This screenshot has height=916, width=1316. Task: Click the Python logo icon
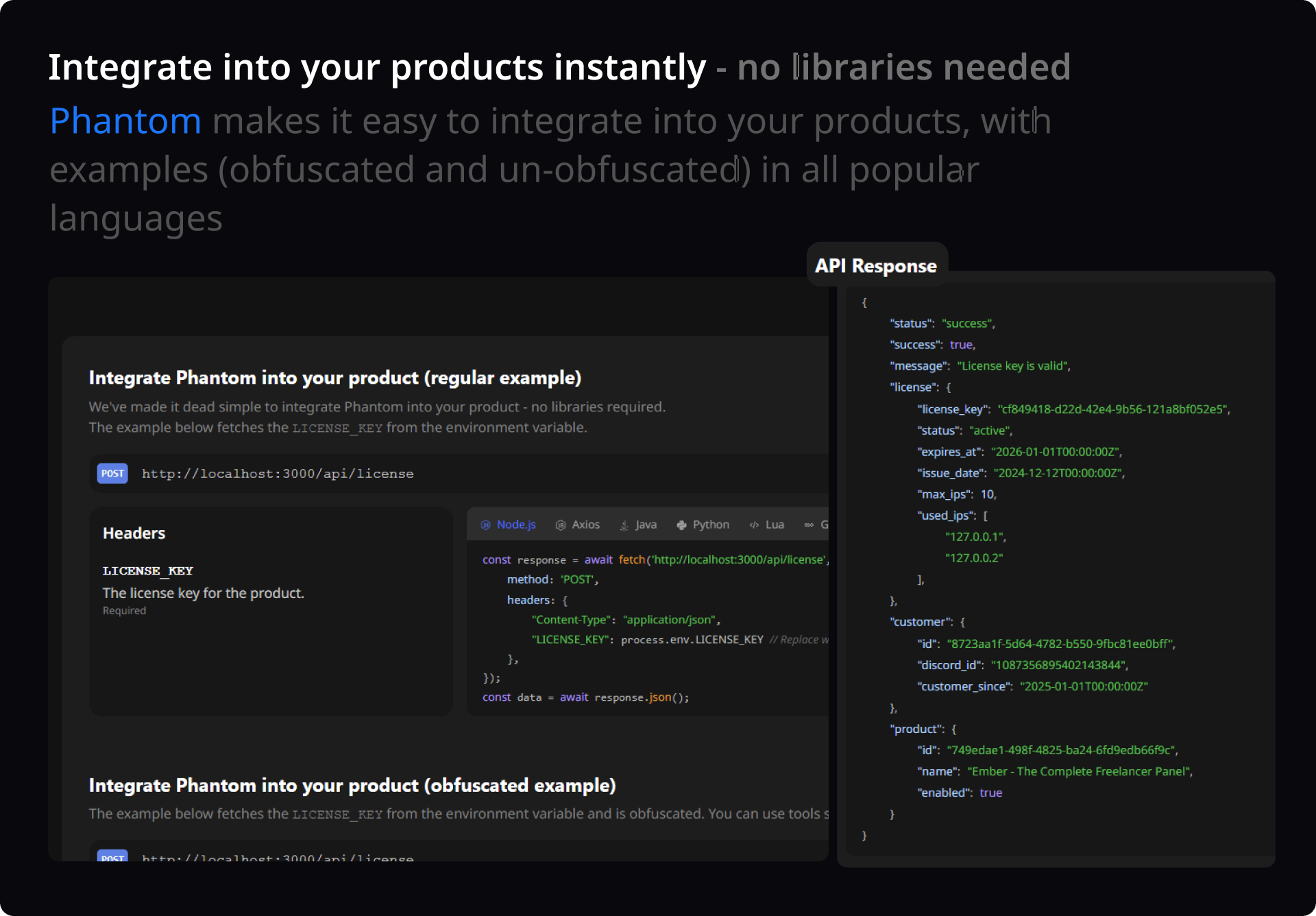(681, 525)
